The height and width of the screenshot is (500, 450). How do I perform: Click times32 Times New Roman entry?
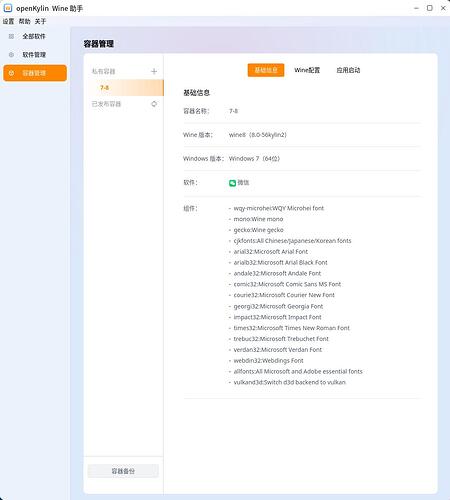click(292, 328)
